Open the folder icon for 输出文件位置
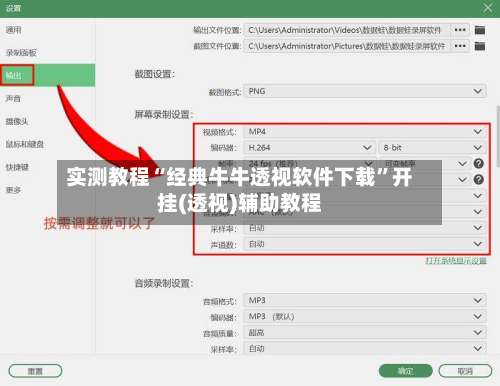 point(480,30)
